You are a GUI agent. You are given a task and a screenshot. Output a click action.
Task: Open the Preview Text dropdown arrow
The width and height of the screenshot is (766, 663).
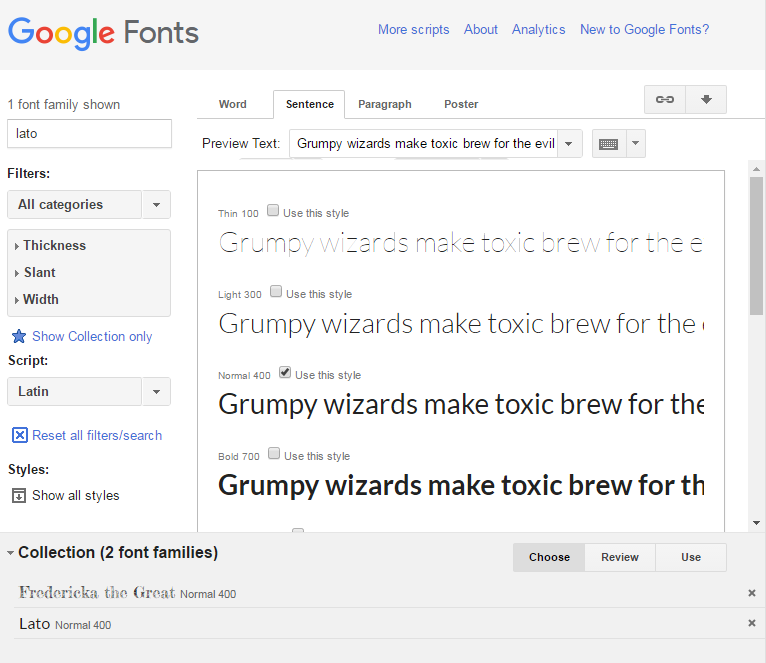[x=569, y=144]
